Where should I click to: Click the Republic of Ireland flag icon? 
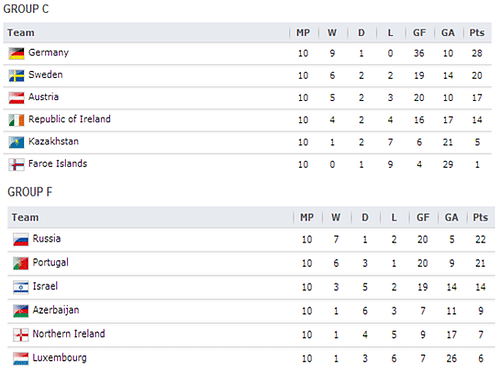click(x=16, y=120)
